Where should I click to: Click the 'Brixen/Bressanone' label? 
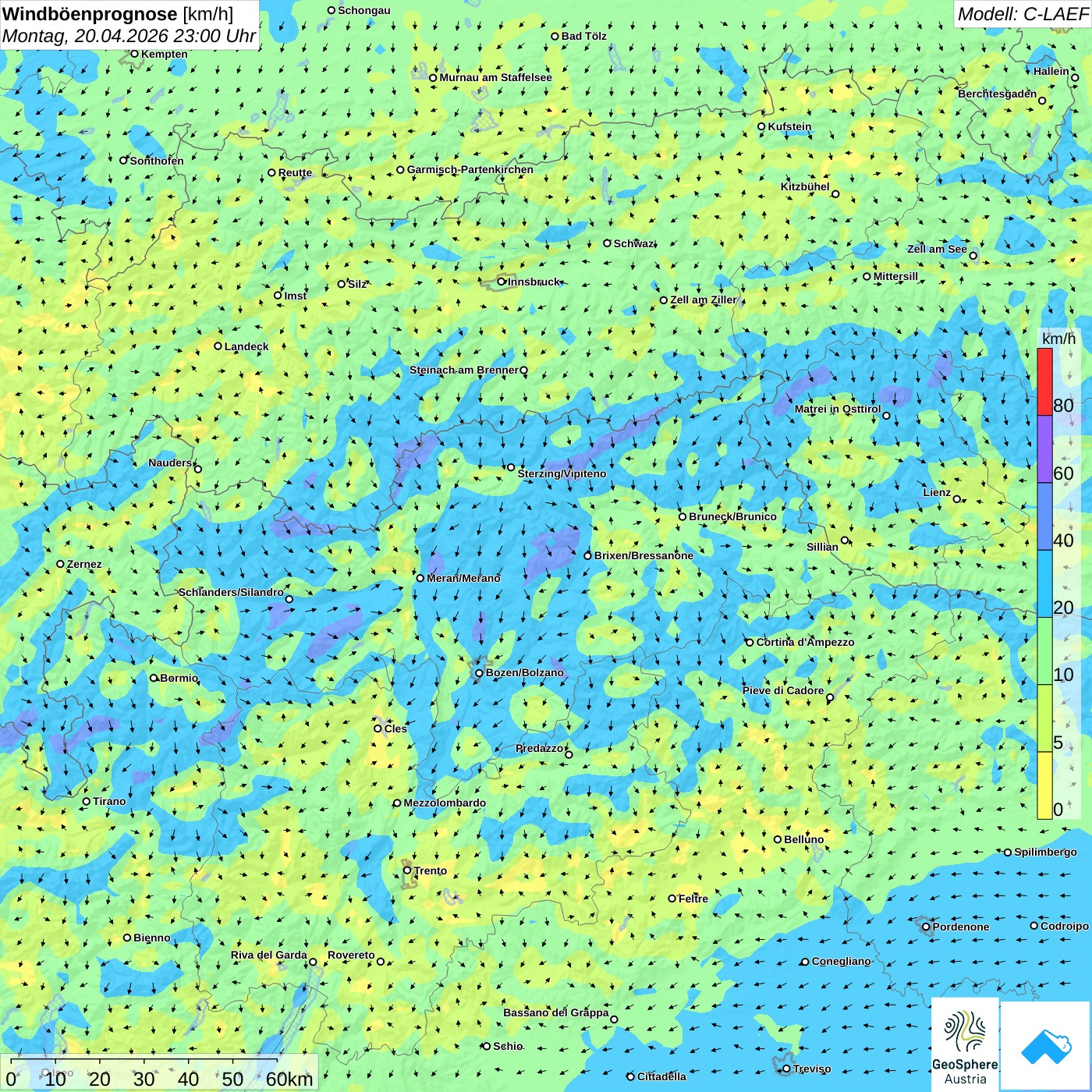click(x=643, y=555)
